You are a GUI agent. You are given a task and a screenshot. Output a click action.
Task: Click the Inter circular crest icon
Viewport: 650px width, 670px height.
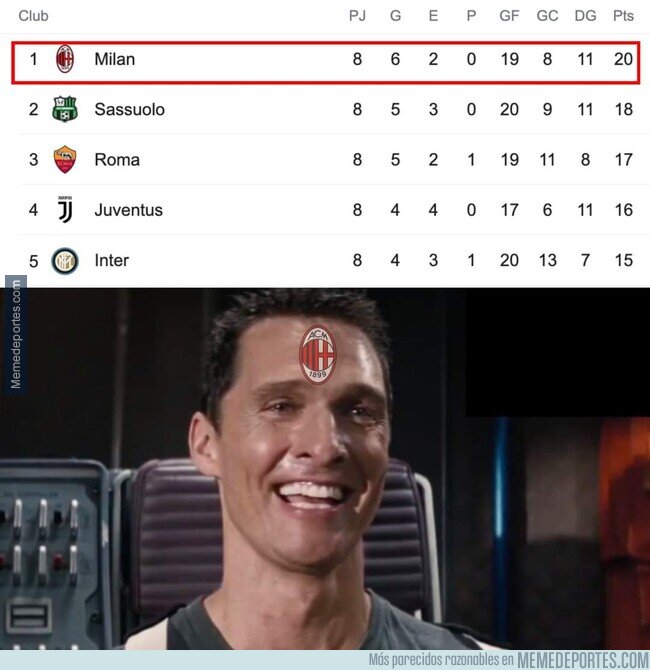click(x=65, y=261)
